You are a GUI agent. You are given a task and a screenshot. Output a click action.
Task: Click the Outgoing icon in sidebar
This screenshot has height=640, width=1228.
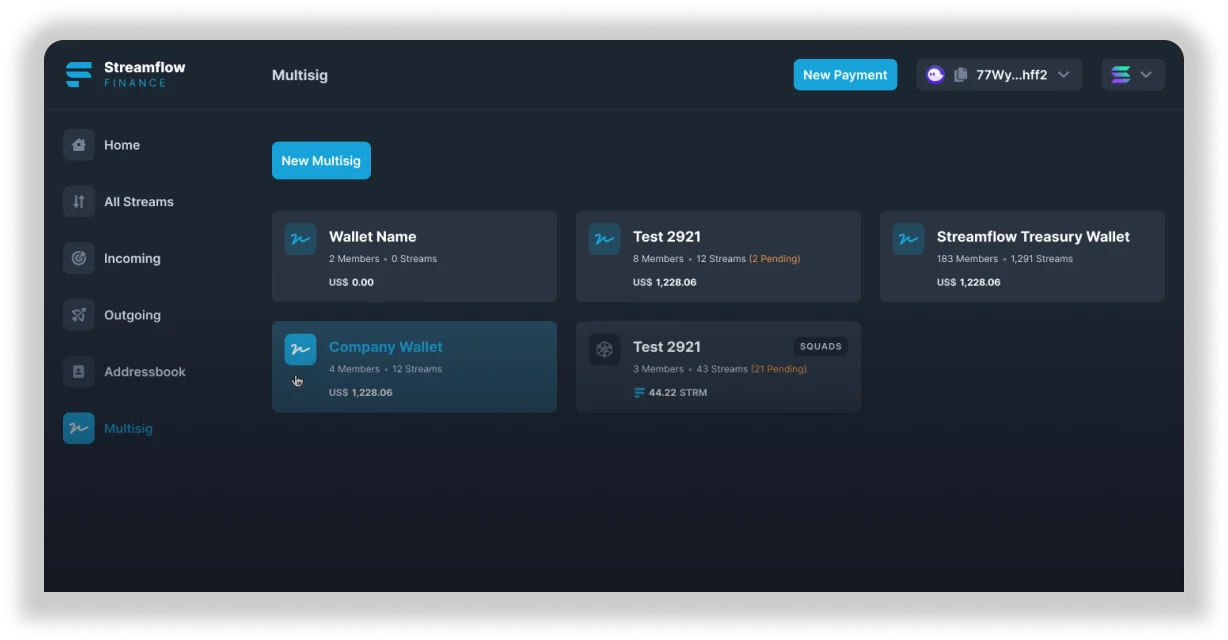pos(79,315)
